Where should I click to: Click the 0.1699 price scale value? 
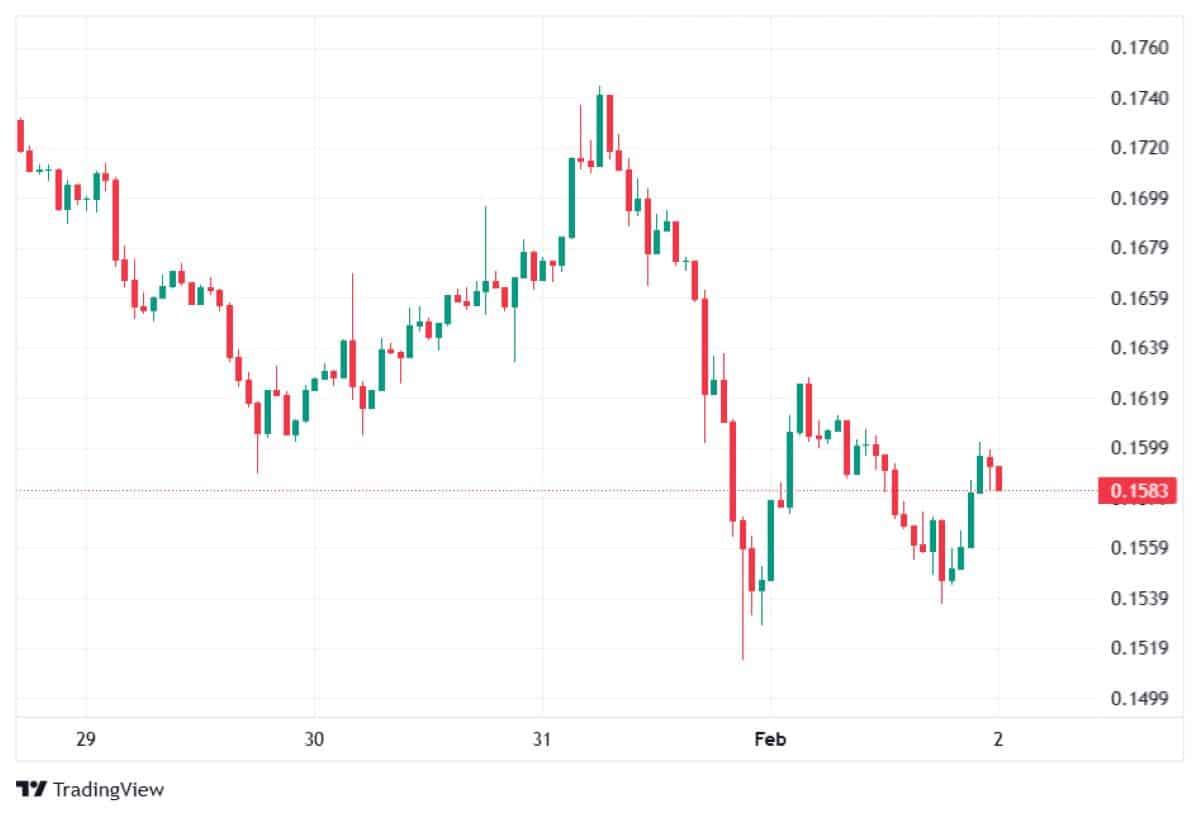click(x=1138, y=198)
